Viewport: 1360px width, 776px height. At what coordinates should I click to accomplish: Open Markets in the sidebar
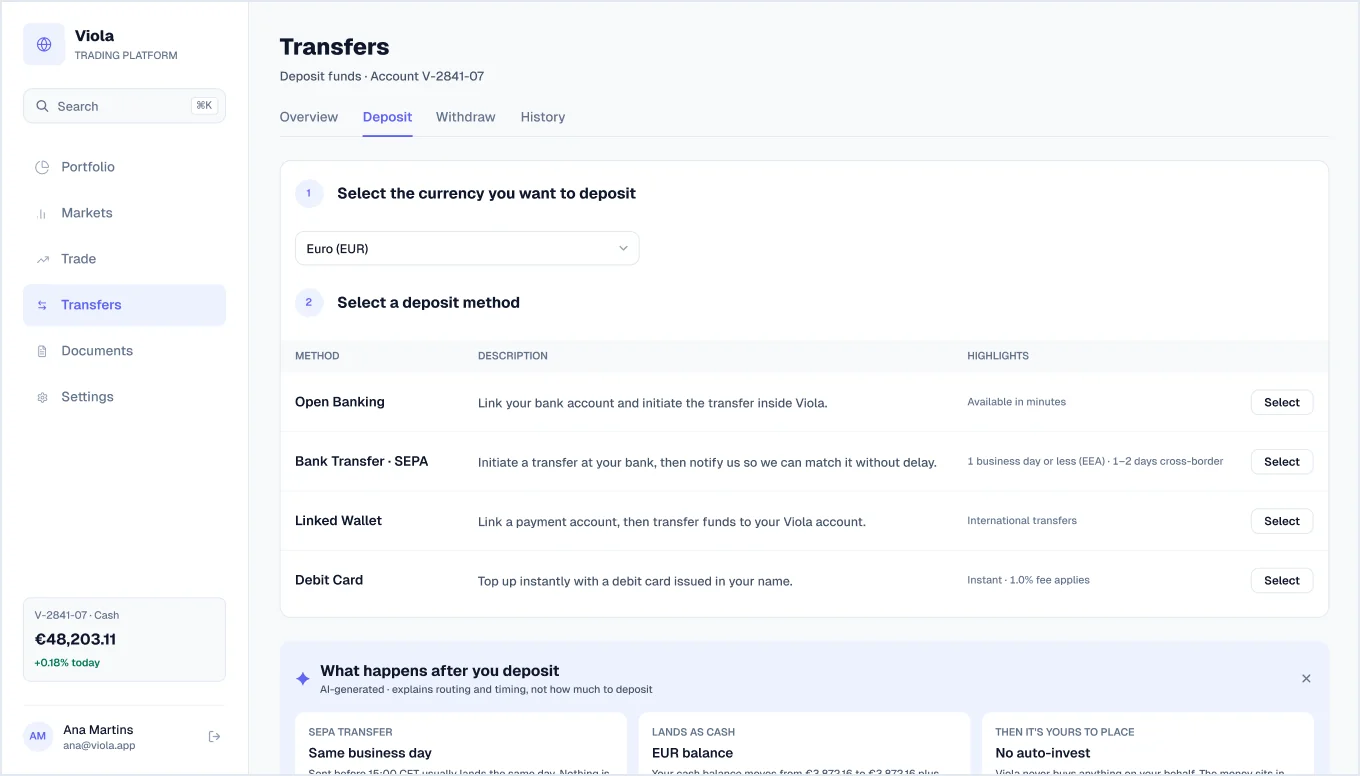coord(124,213)
